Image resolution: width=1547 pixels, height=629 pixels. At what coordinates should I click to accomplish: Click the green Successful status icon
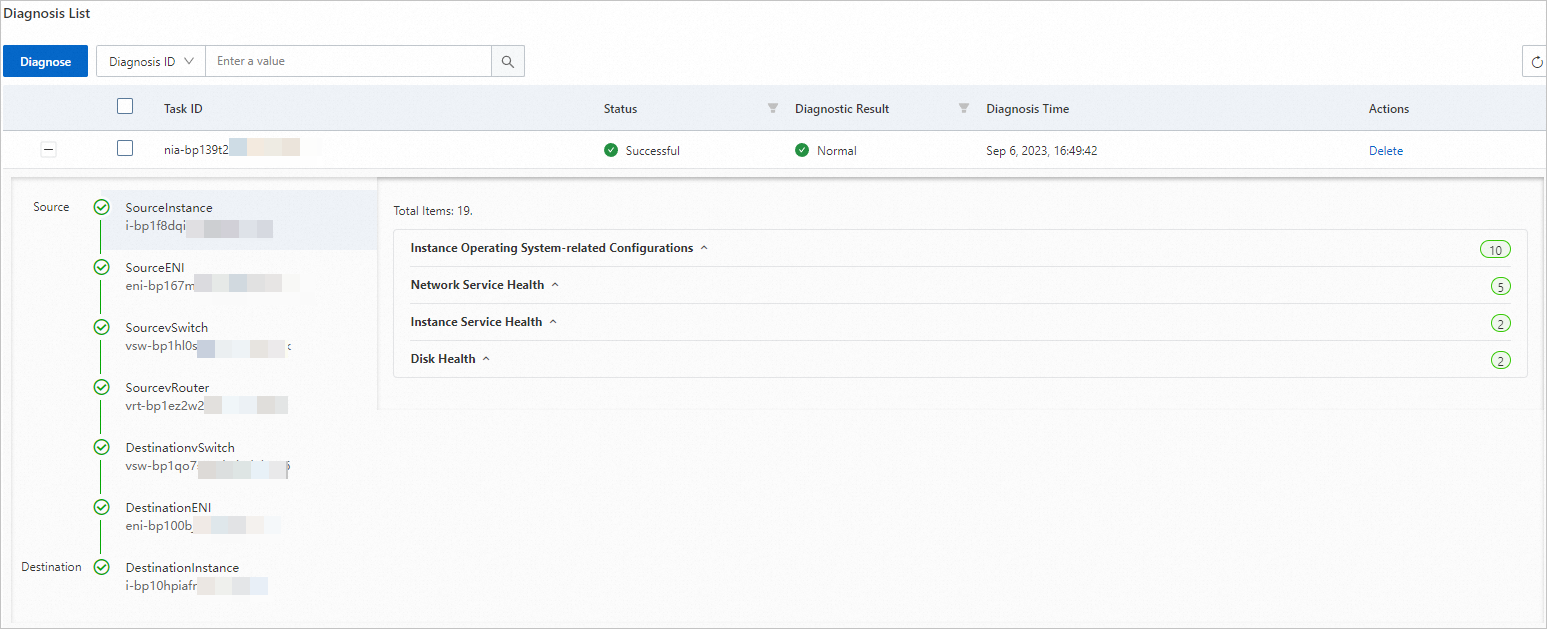pos(611,150)
